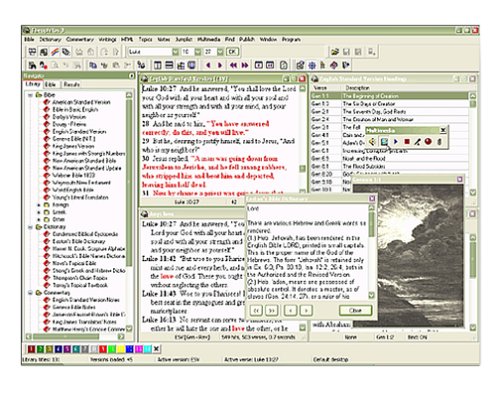Expand the Foreign folder in library tree
The width and height of the screenshot is (500, 395).
(x=39, y=205)
